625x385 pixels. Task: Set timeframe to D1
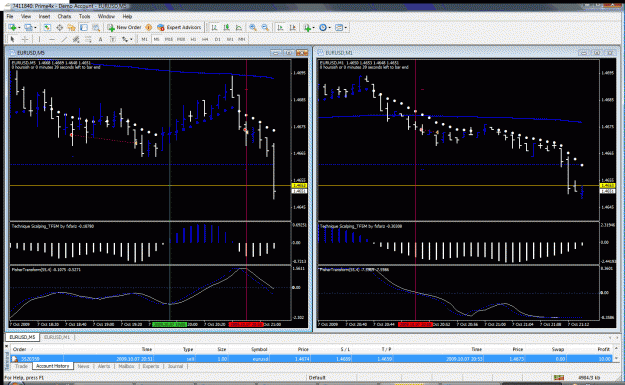point(218,39)
